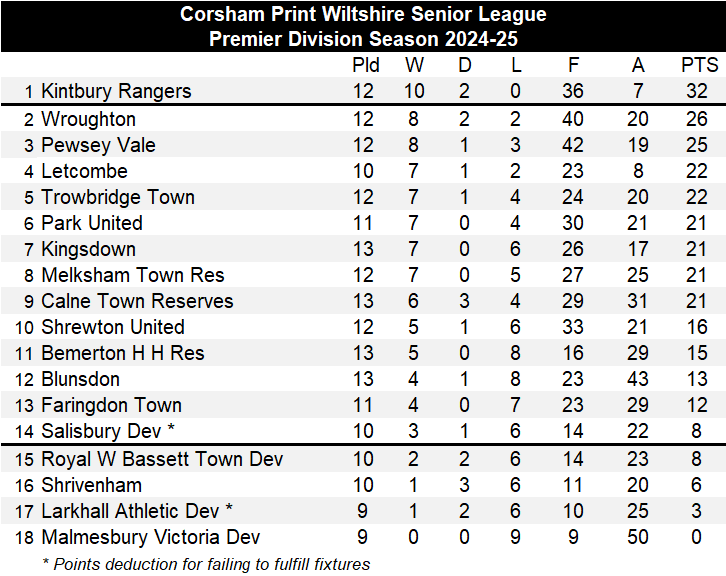Click the league title header text
726x576 pixels.
pyautogui.click(x=363, y=15)
